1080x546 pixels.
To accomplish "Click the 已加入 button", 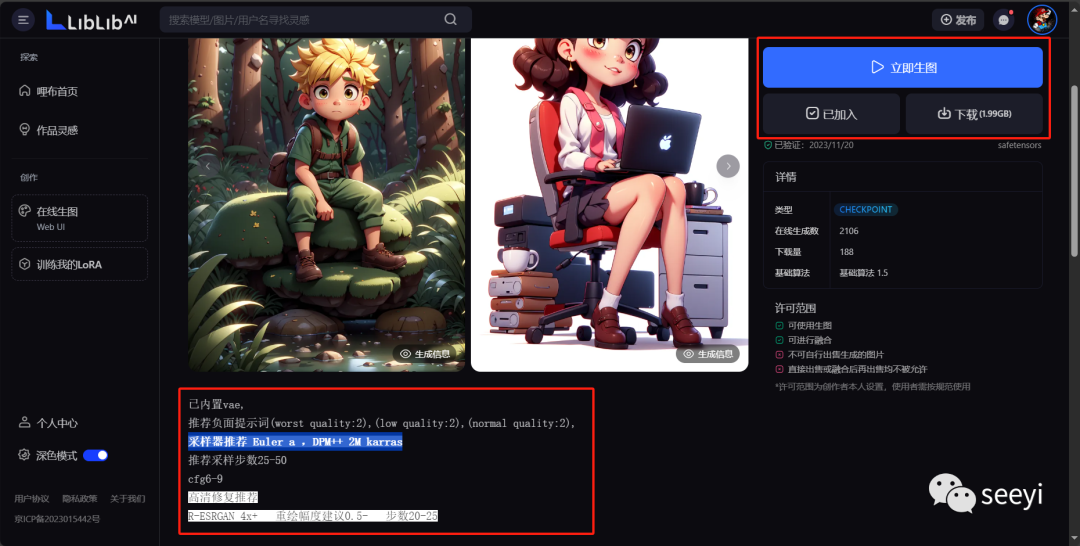I will coord(831,114).
